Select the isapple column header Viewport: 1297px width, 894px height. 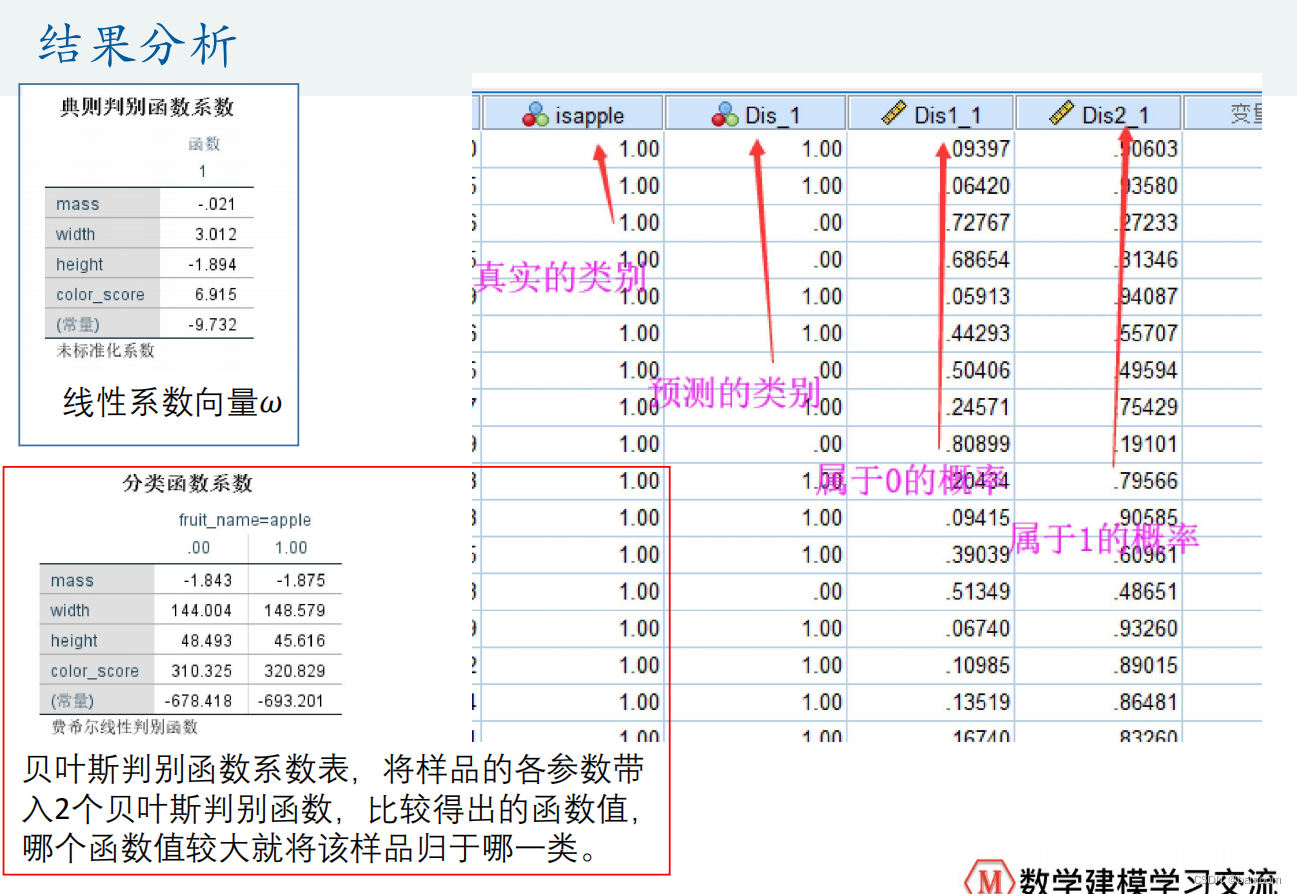tap(573, 113)
